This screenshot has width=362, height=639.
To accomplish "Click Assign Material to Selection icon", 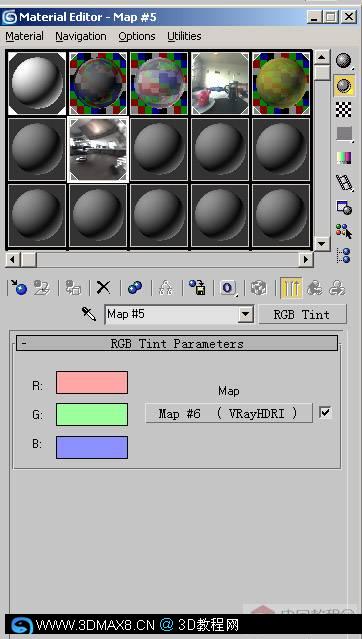I will tap(73, 288).
